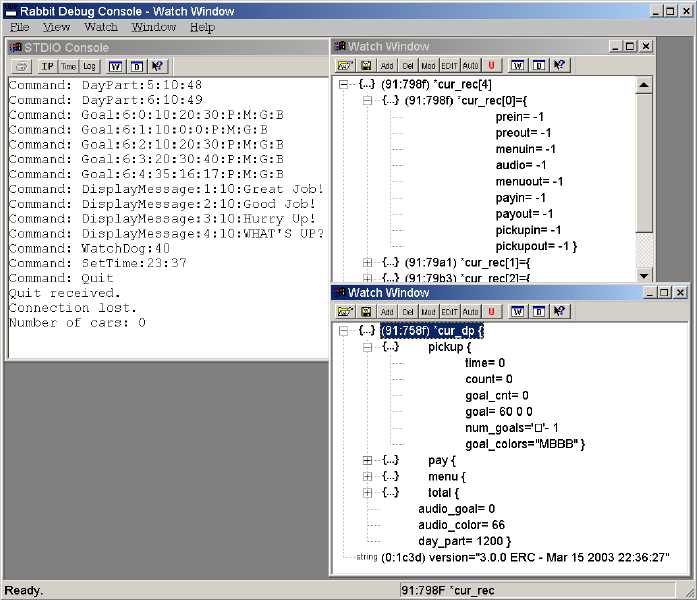Click the W window icon in upper Watch Window

tap(517, 66)
